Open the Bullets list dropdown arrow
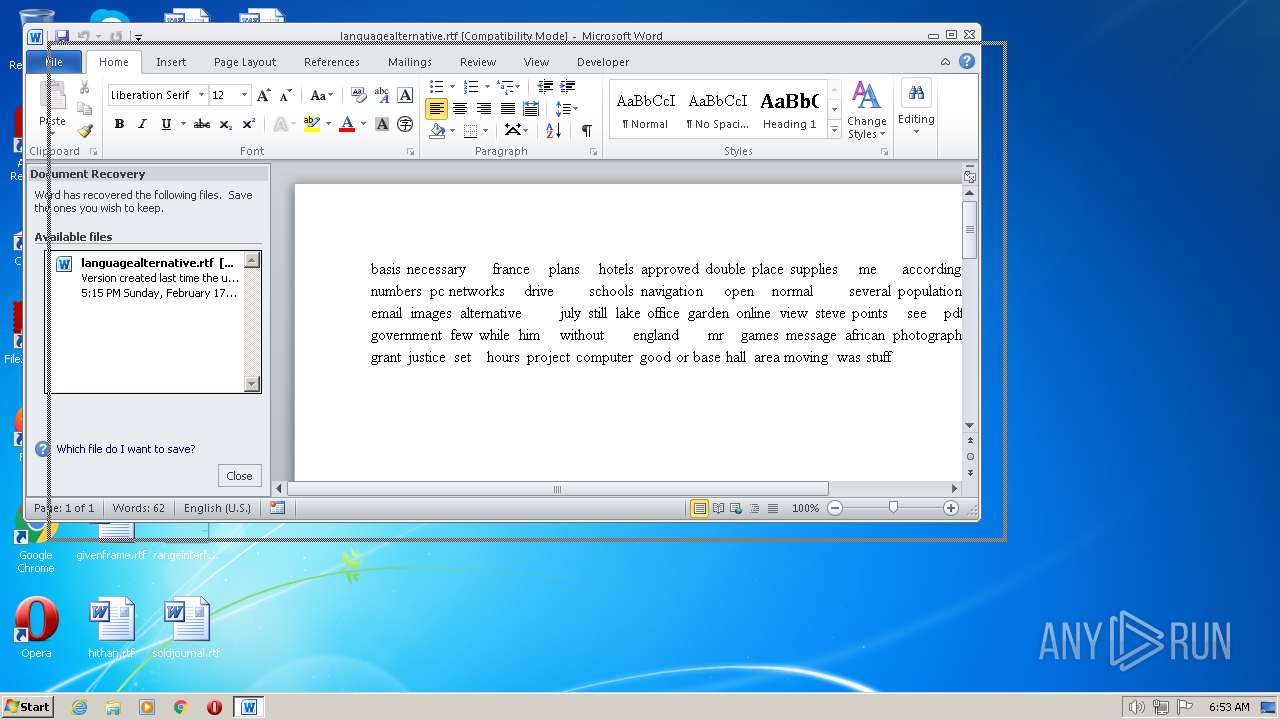The image size is (1280, 720). click(x=451, y=87)
